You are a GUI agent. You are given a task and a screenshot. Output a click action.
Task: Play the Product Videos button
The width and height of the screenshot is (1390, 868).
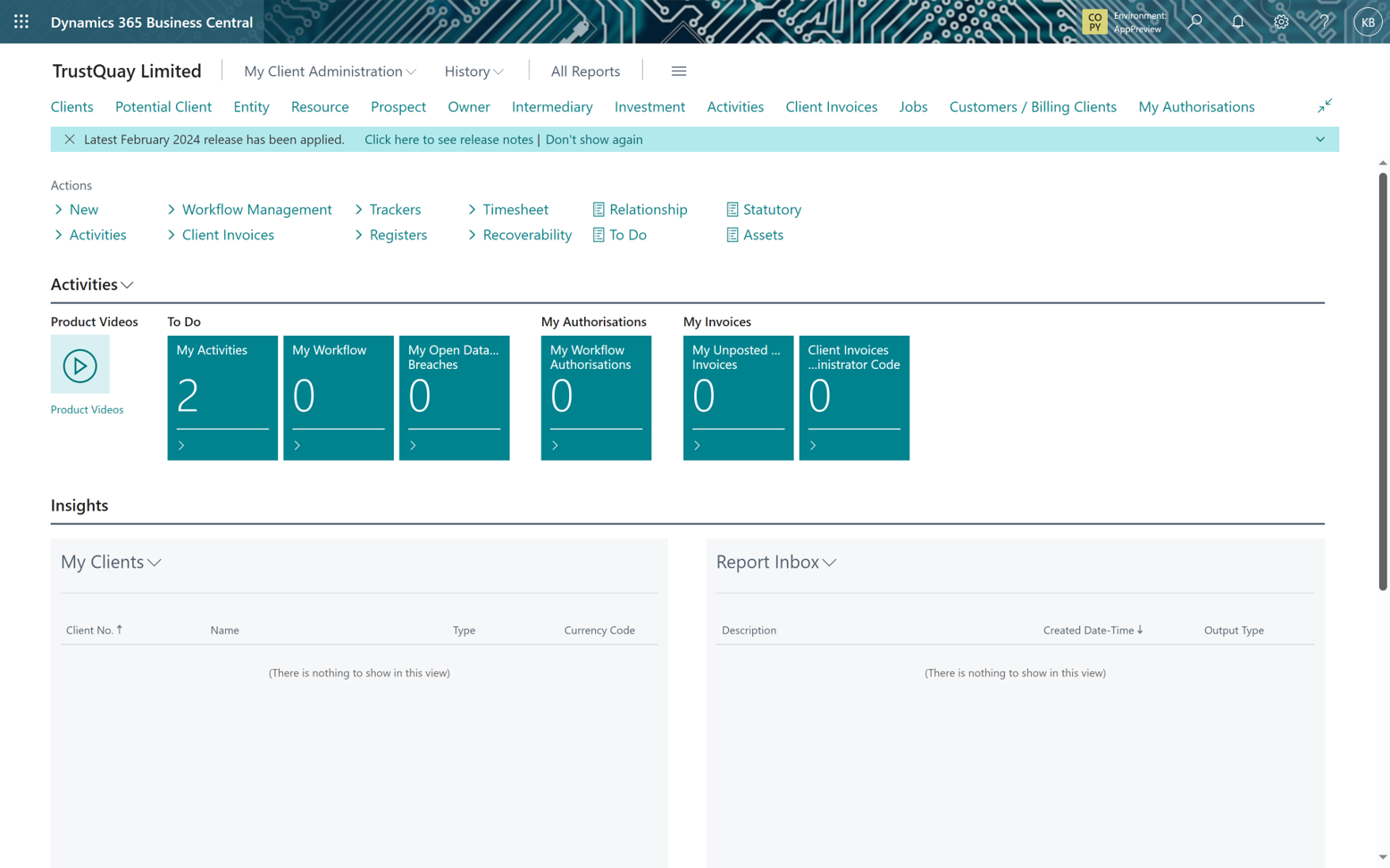[80, 363]
